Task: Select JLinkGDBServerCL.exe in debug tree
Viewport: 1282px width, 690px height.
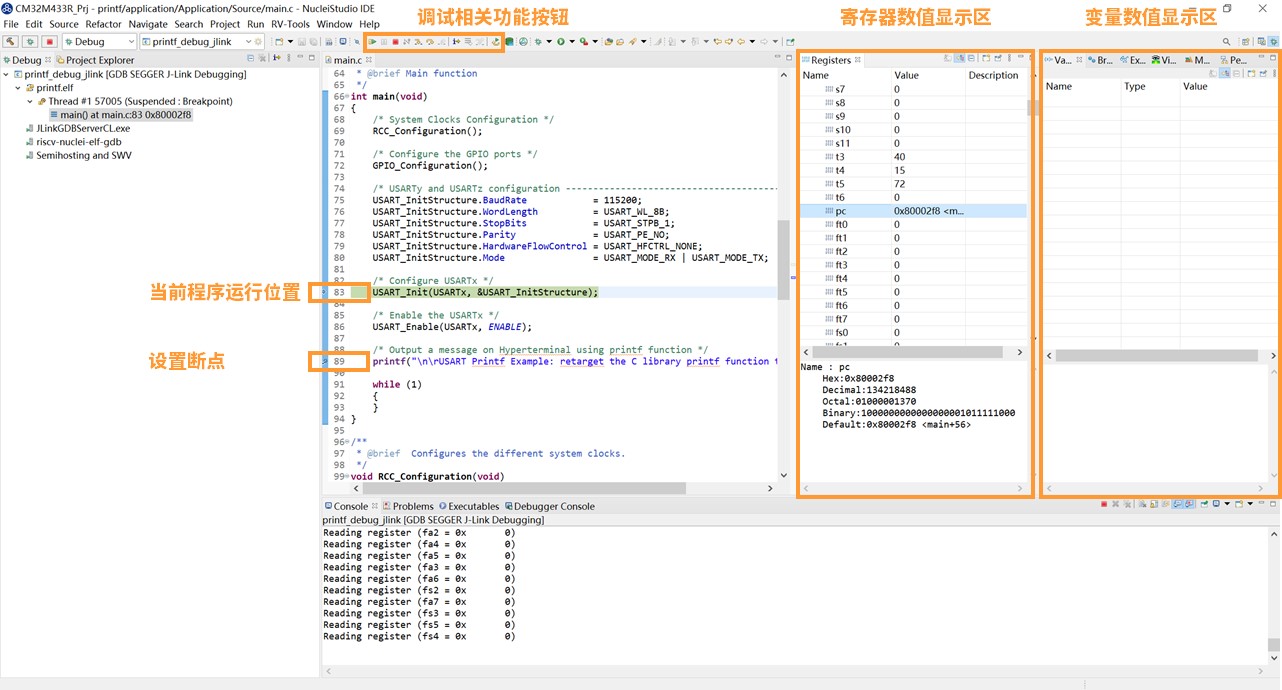Action: click(76, 128)
